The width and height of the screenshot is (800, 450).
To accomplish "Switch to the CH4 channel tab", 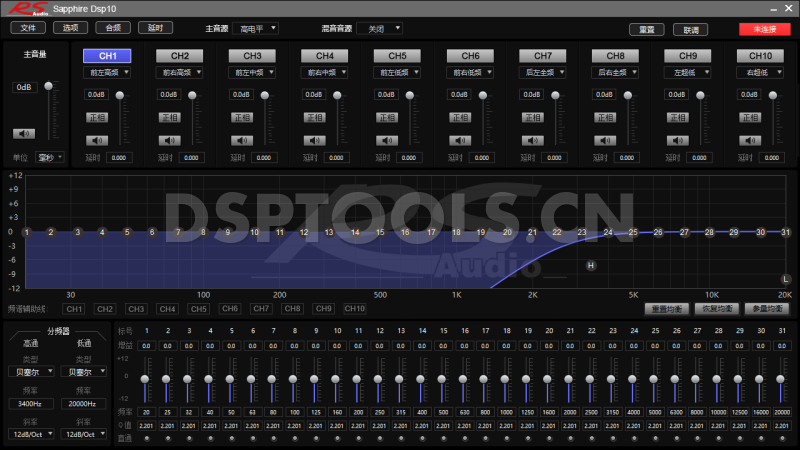I will tap(324, 56).
